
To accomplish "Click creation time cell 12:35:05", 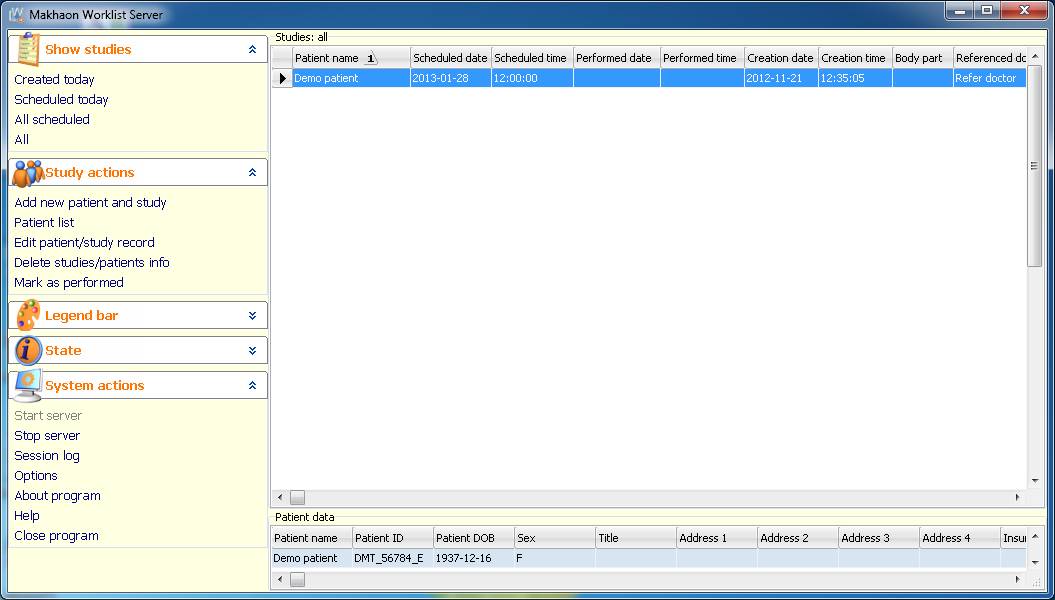I will (x=855, y=78).
